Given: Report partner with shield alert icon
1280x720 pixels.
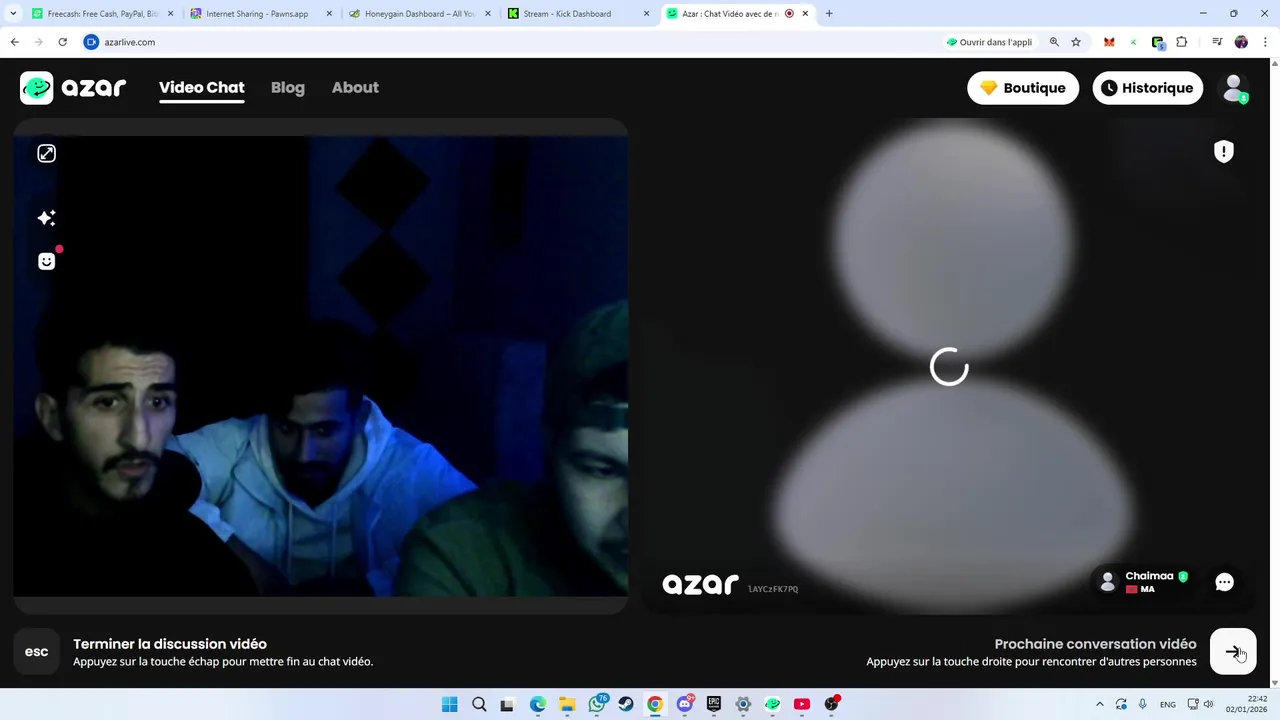Looking at the screenshot, I should pyautogui.click(x=1223, y=151).
